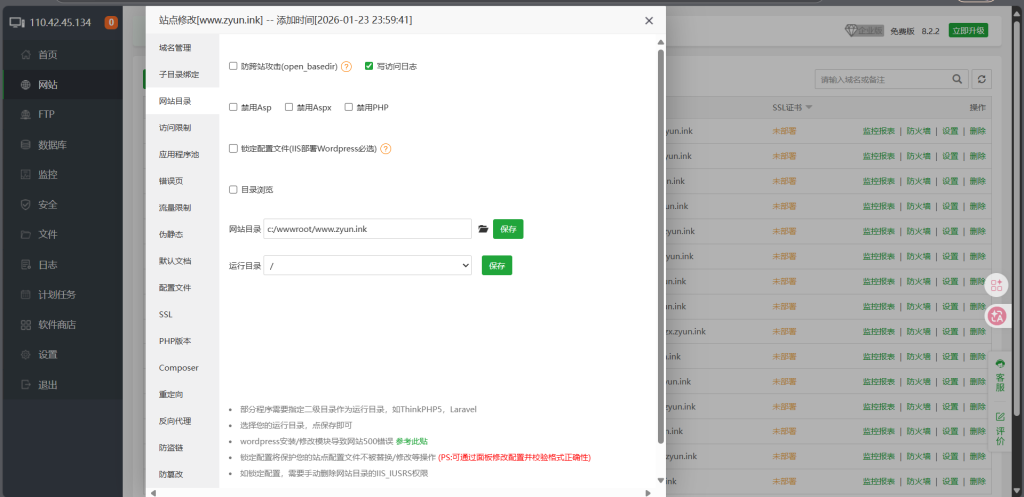Image resolution: width=1024 pixels, height=497 pixels.
Task: Click the dialog's vertical scrollbar
Action: pos(660,240)
